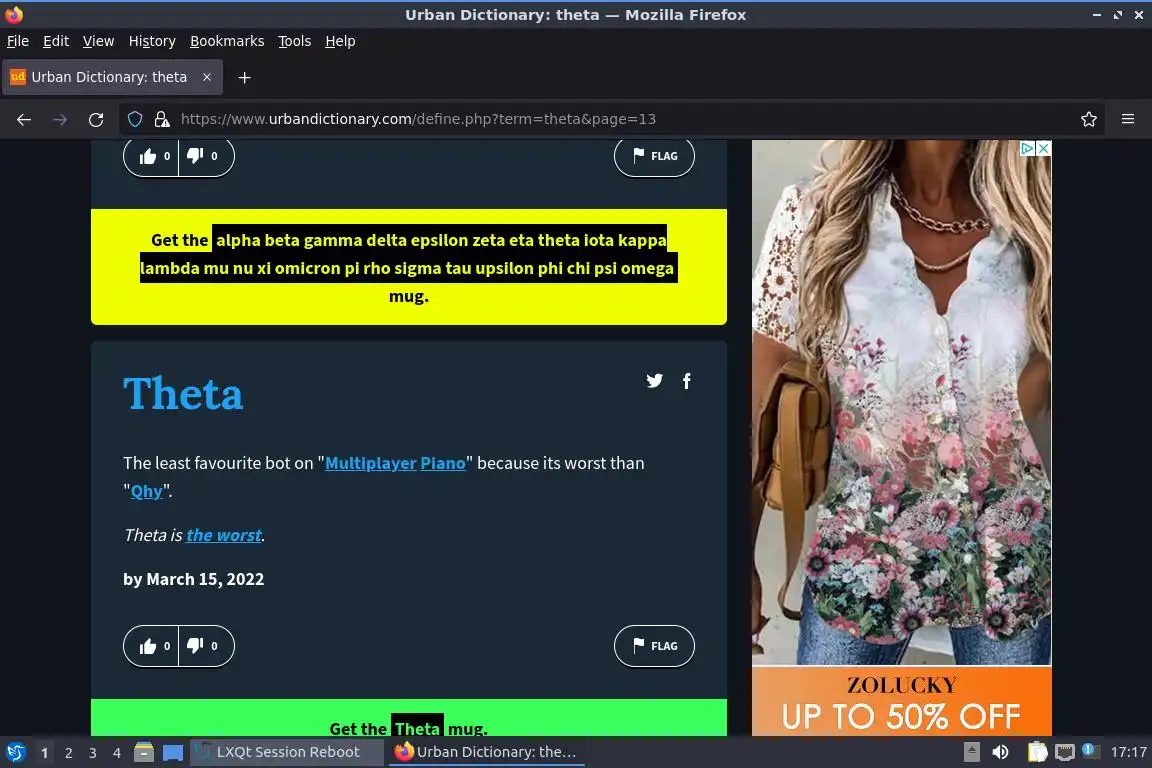Open the update notifier tray icon
Screen dimensions: 1152x768
click(x=1090, y=750)
